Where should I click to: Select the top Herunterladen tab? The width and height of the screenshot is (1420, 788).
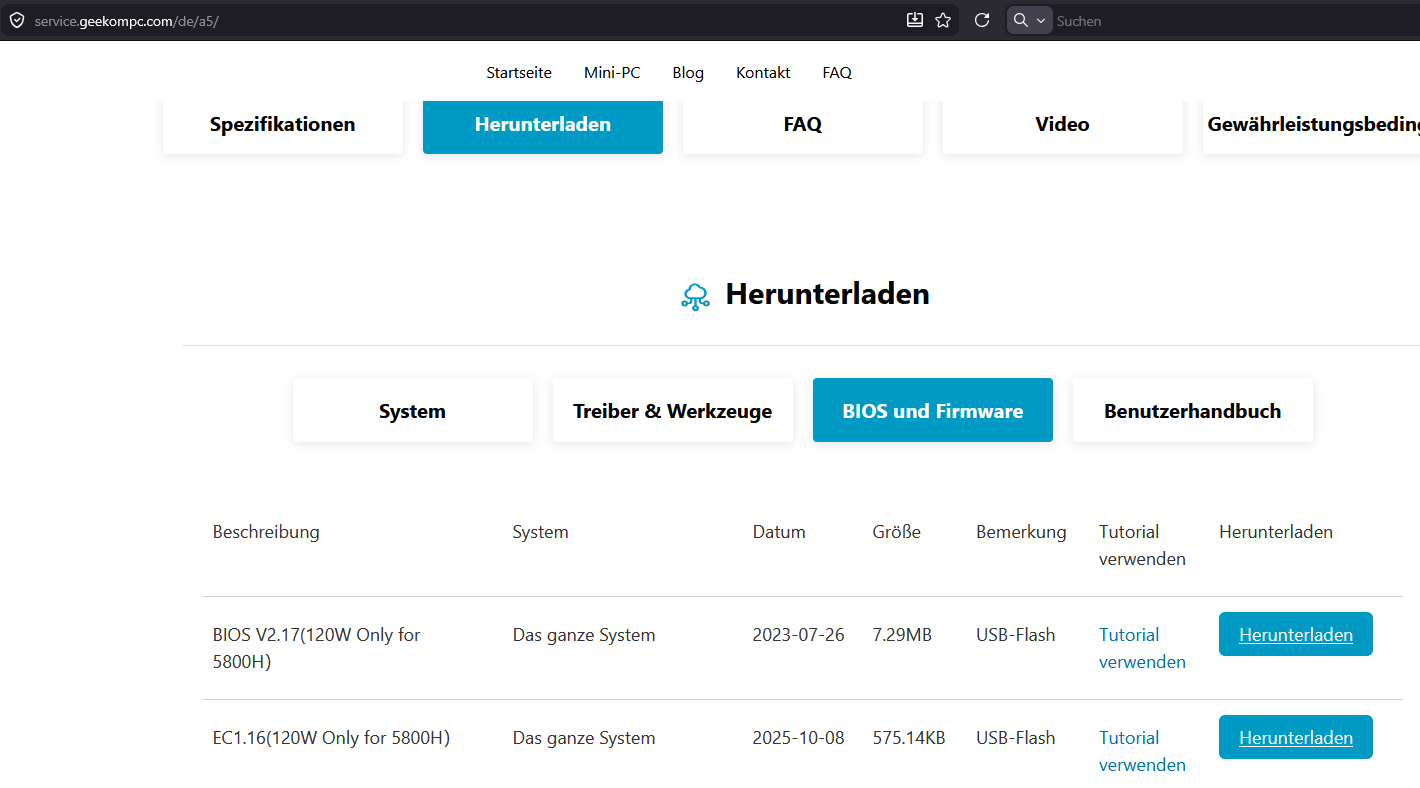[543, 126]
